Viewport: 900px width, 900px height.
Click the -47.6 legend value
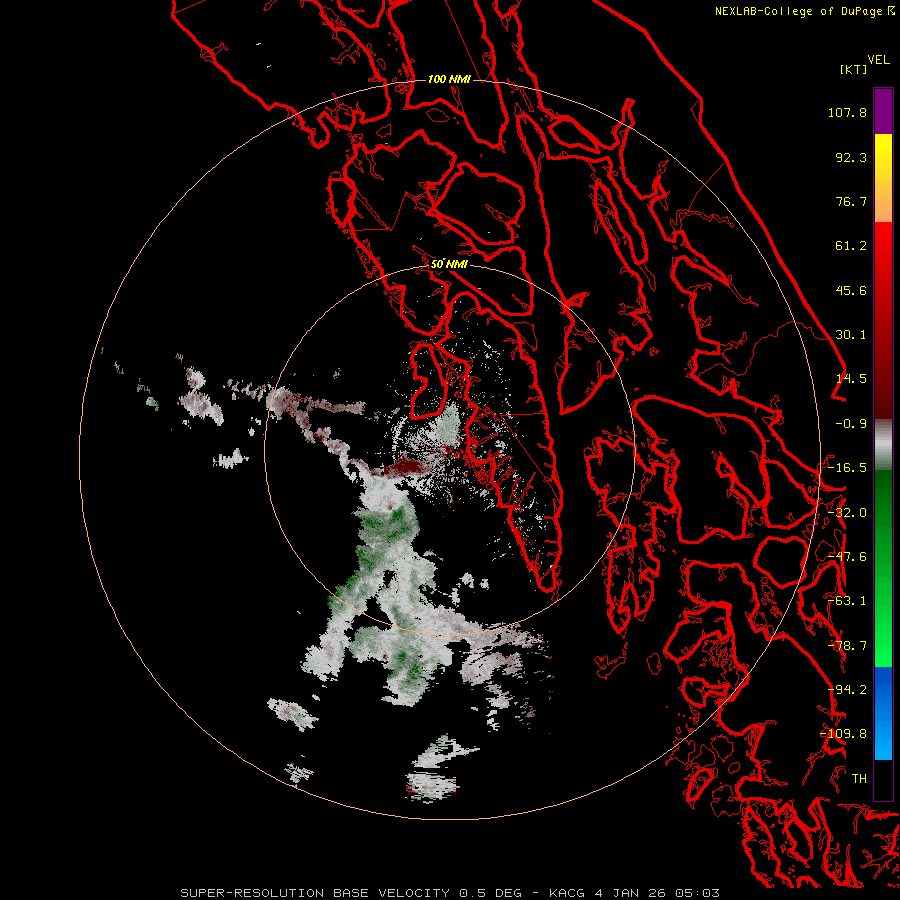click(847, 557)
